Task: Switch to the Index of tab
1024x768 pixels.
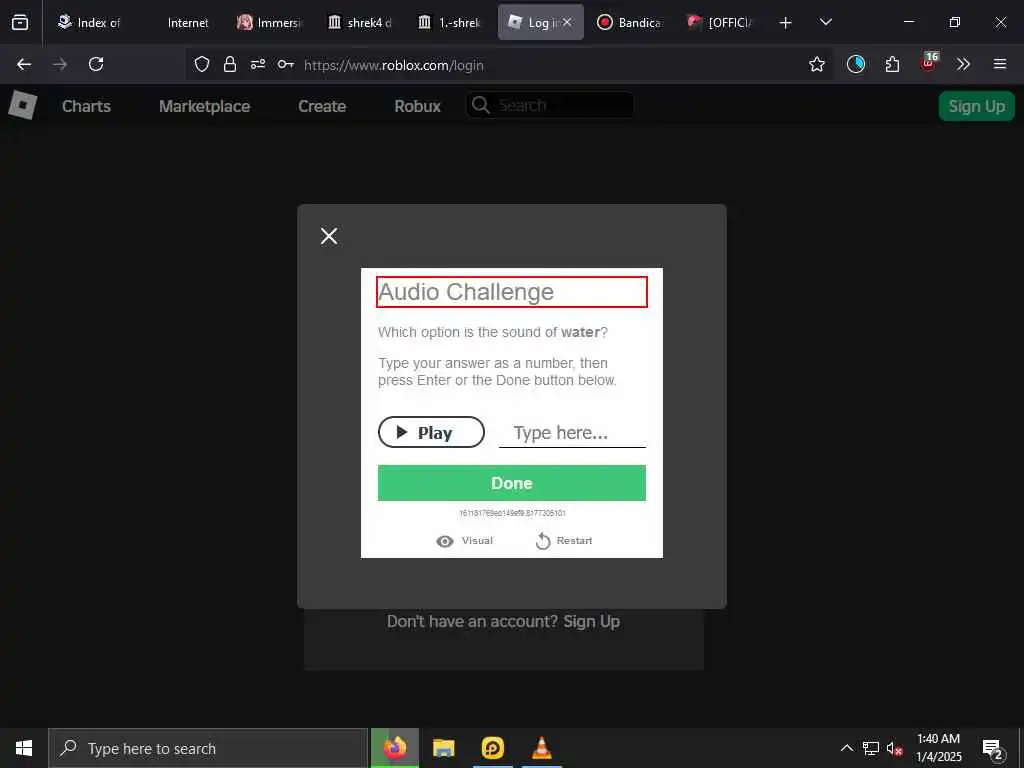Action: pos(89,22)
